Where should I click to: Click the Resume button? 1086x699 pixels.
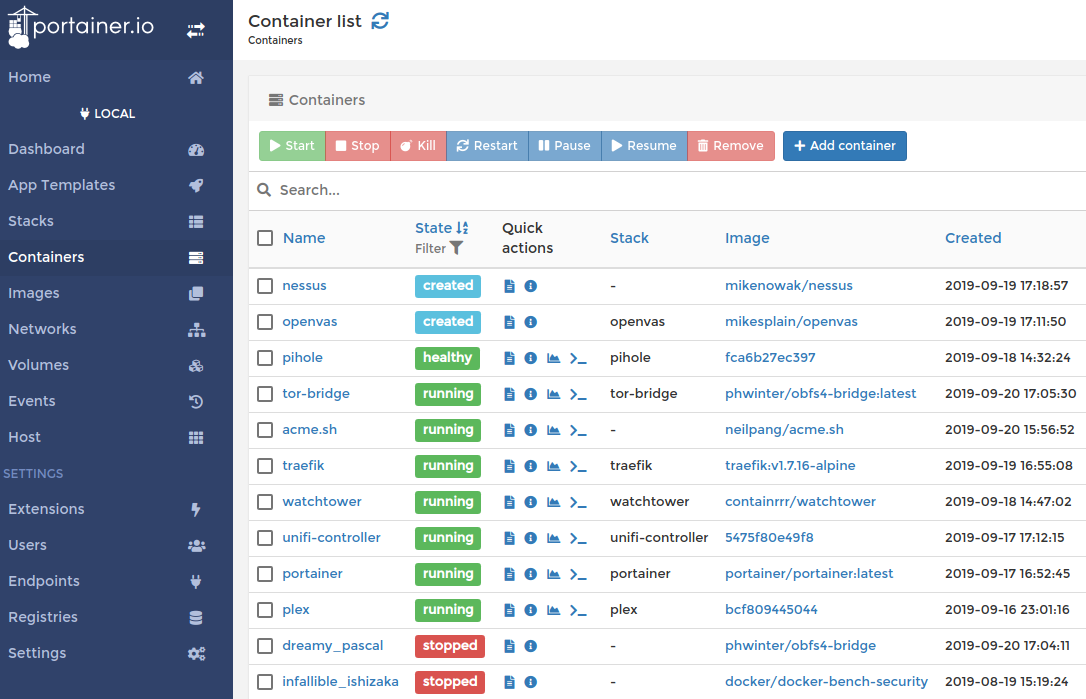[x=644, y=146]
